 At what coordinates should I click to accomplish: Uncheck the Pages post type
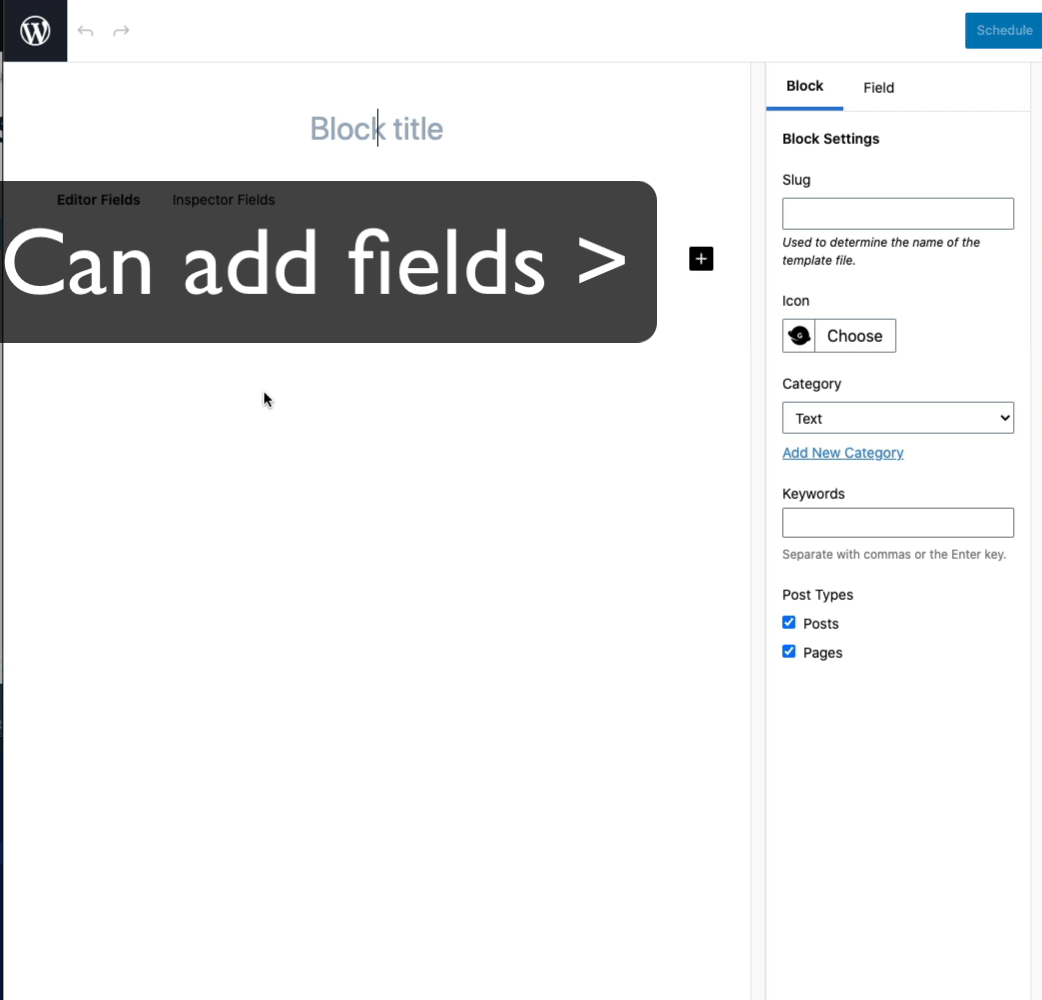pos(789,651)
